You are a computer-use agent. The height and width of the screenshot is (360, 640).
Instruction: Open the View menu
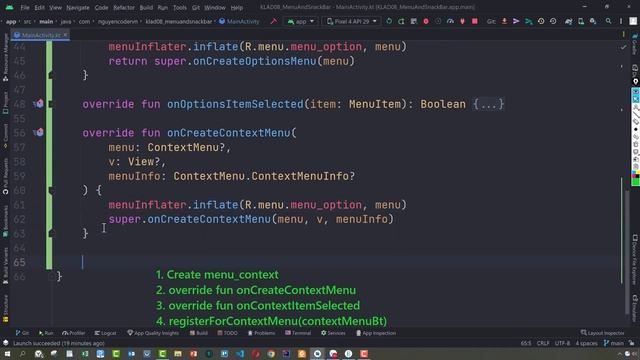tap(55, 7)
